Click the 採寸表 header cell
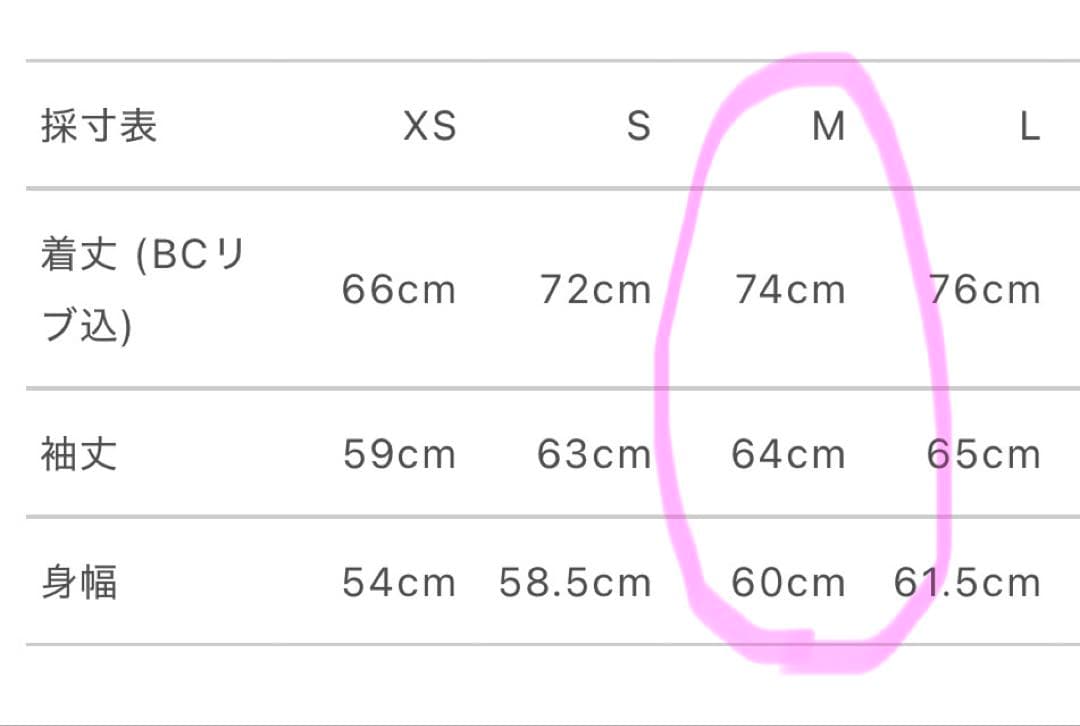1080x726 pixels. click(99, 127)
